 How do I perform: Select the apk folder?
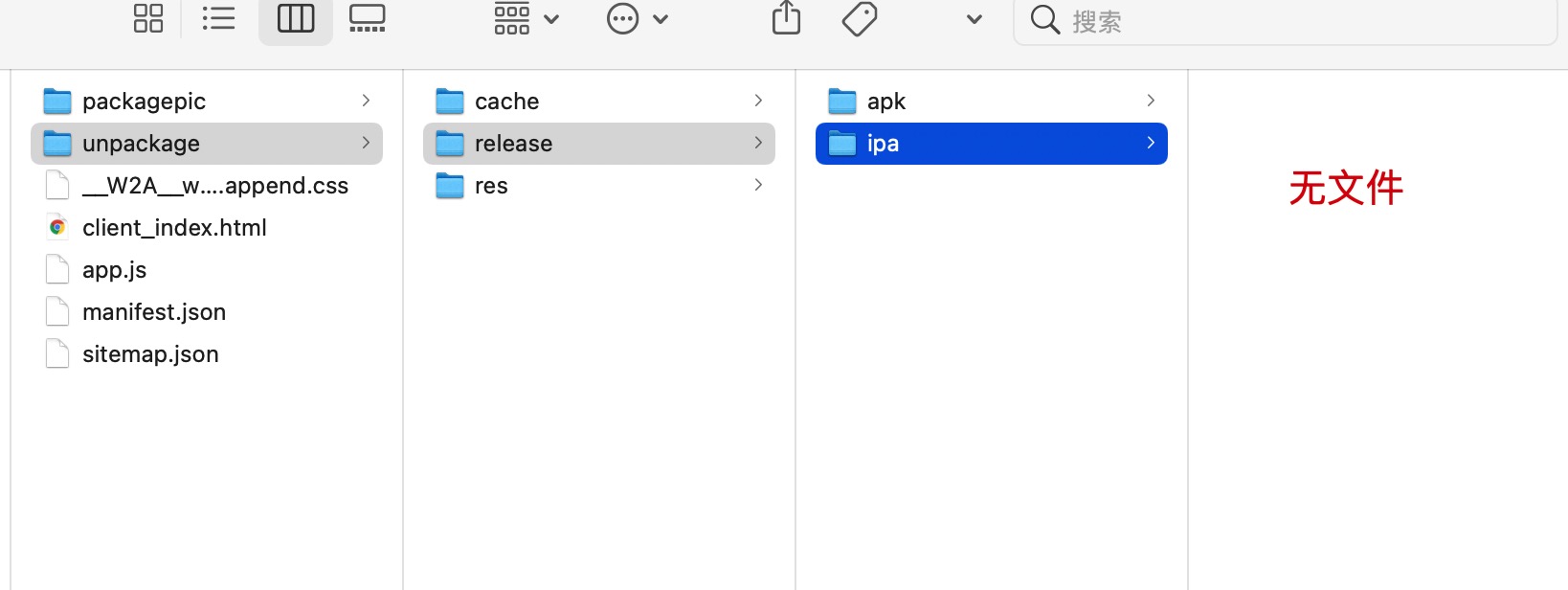[886, 102]
